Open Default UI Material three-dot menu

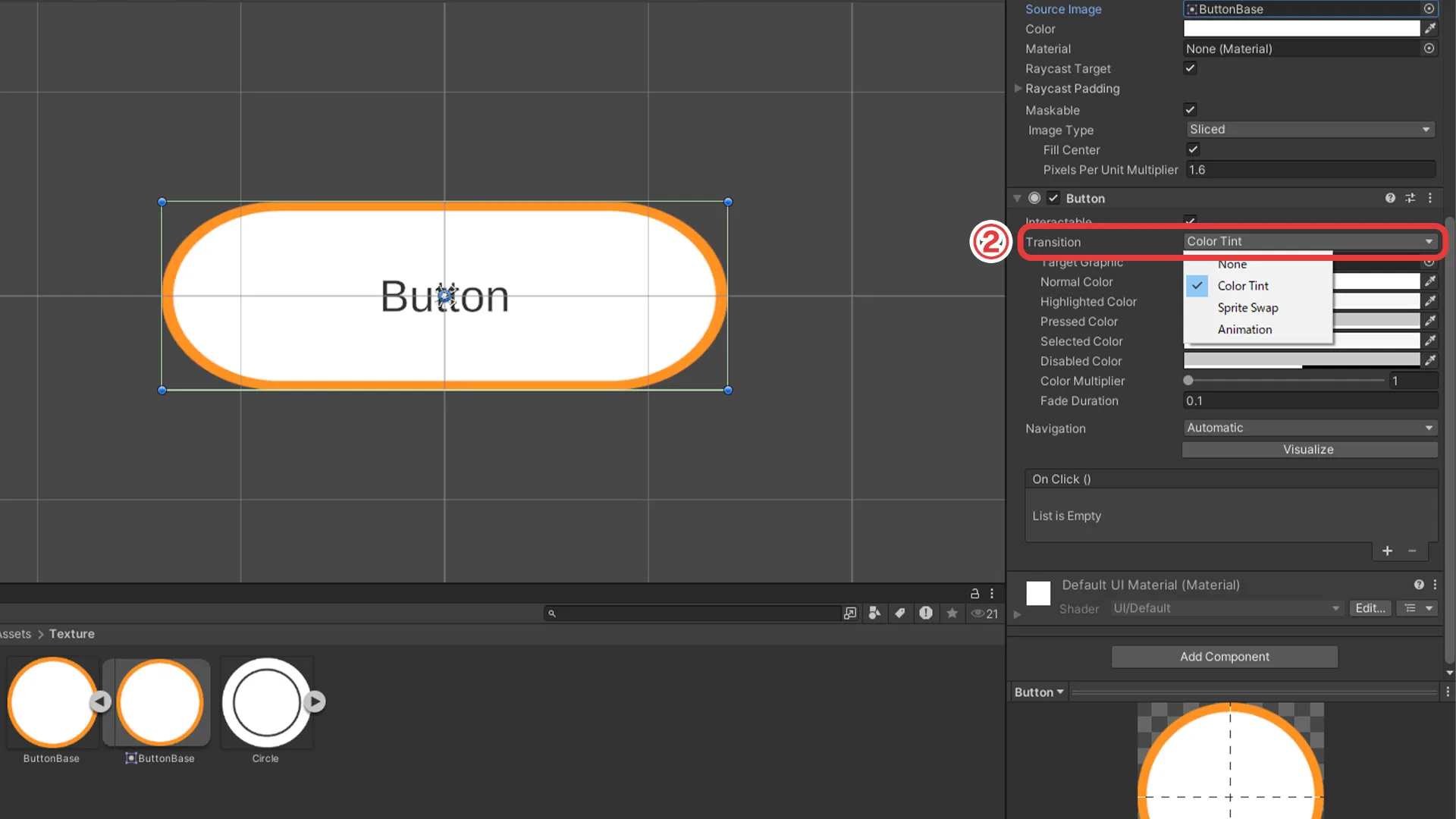click(x=1435, y=585)
